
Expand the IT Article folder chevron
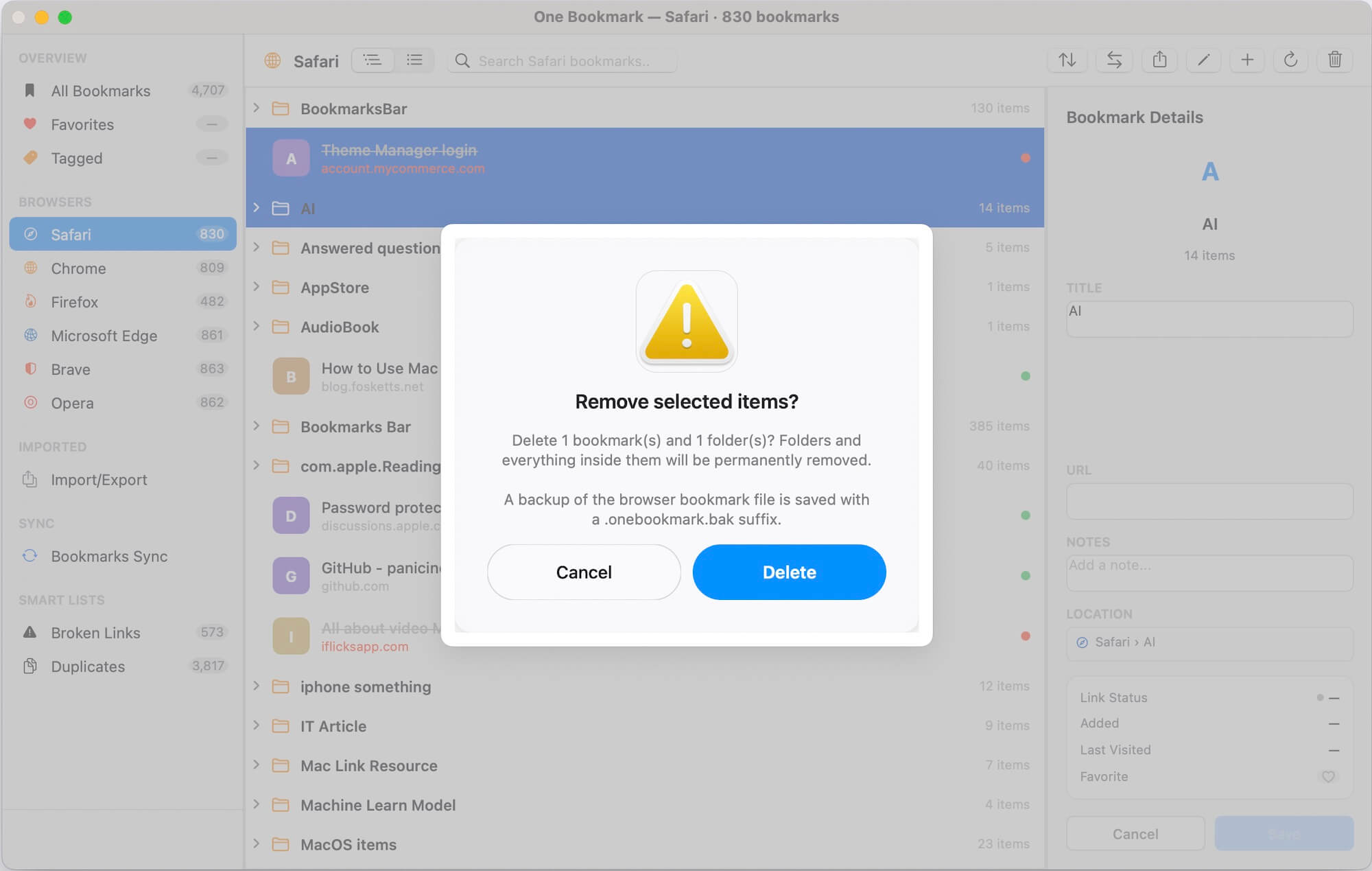[x=257, y=725]
